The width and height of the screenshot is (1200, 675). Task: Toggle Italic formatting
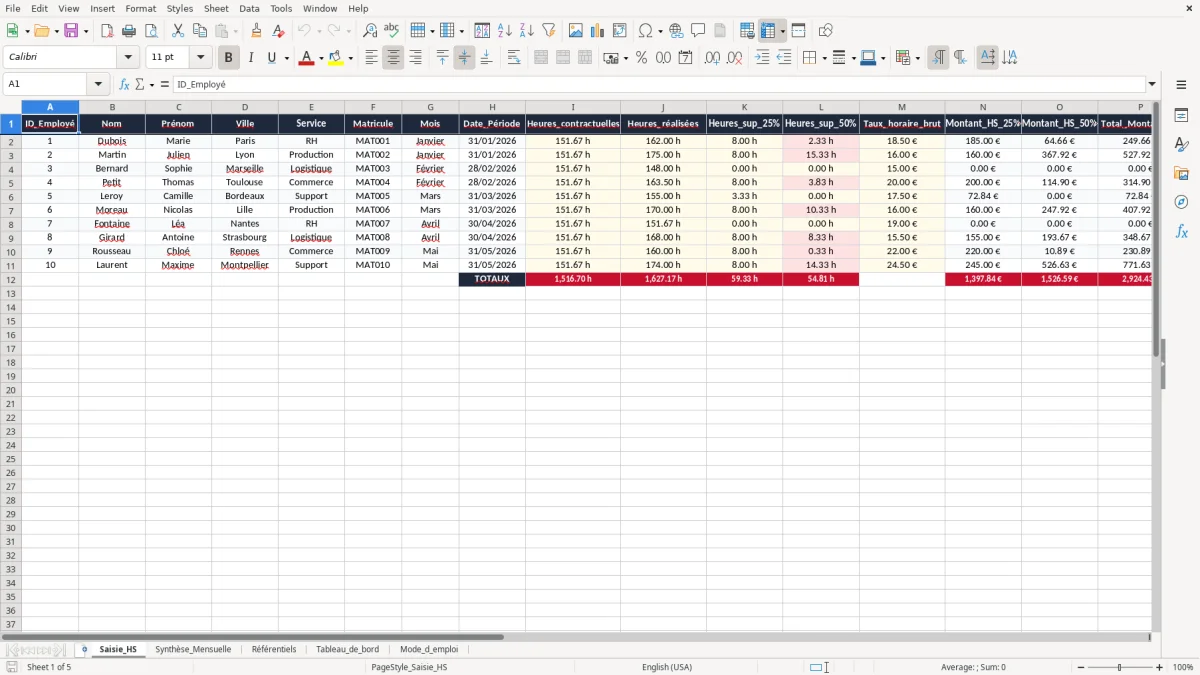251,58
